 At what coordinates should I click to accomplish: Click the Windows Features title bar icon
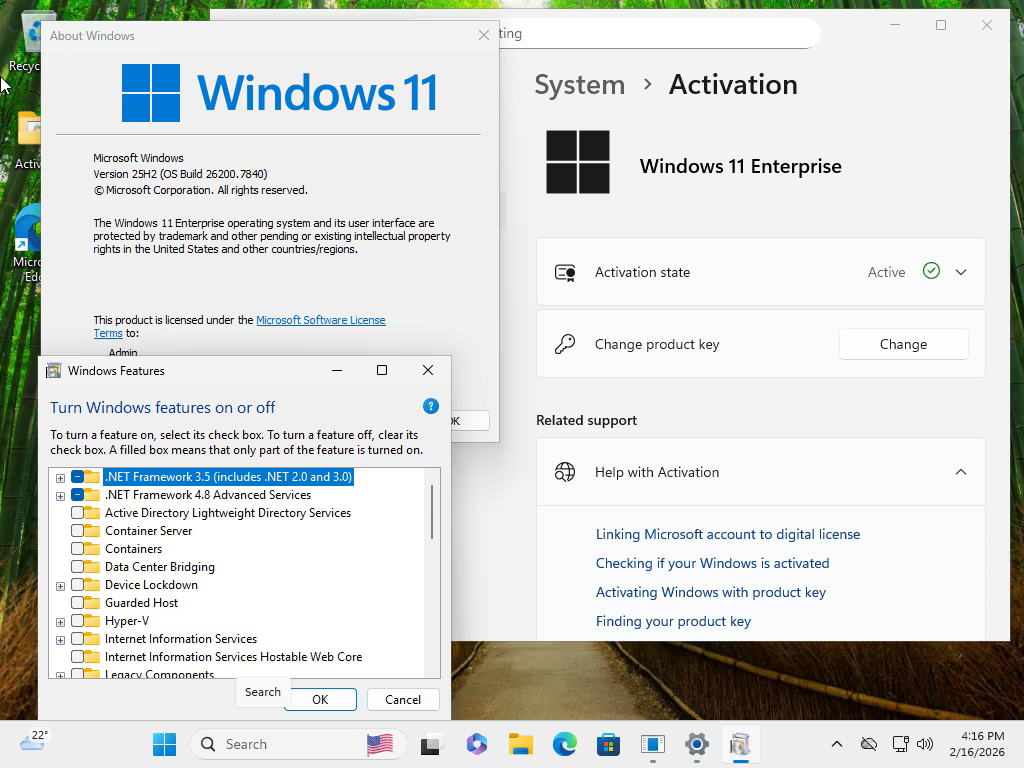click(x=54, y=371)
